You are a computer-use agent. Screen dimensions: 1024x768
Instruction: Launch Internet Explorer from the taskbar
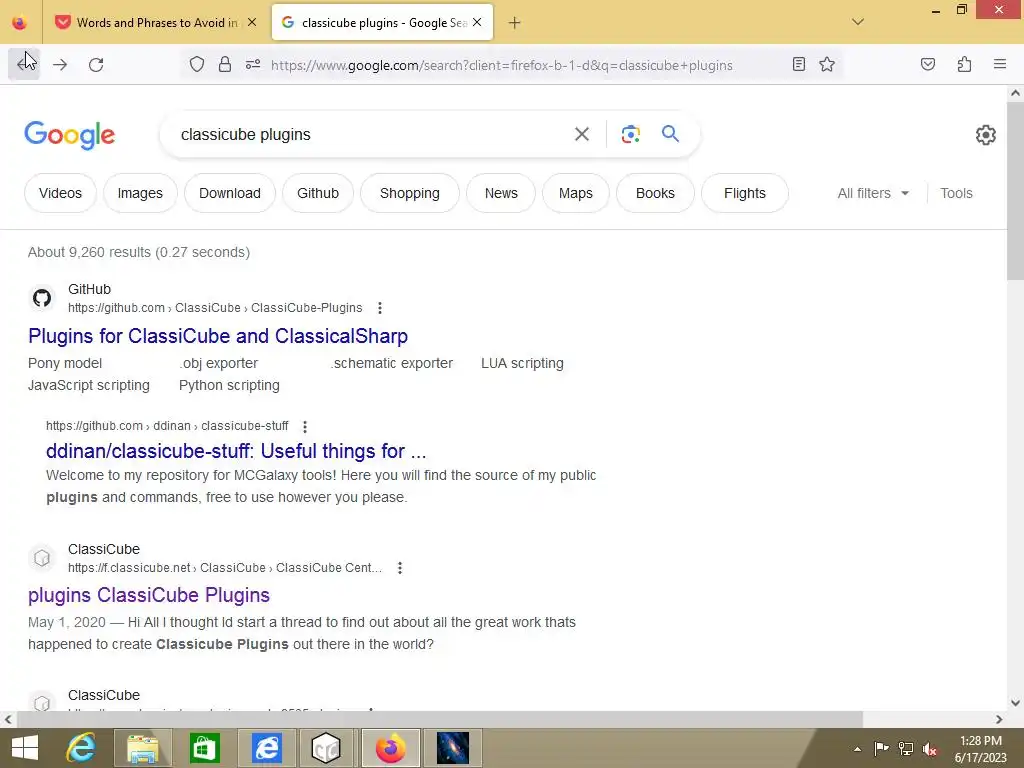[x=81, y=748]
